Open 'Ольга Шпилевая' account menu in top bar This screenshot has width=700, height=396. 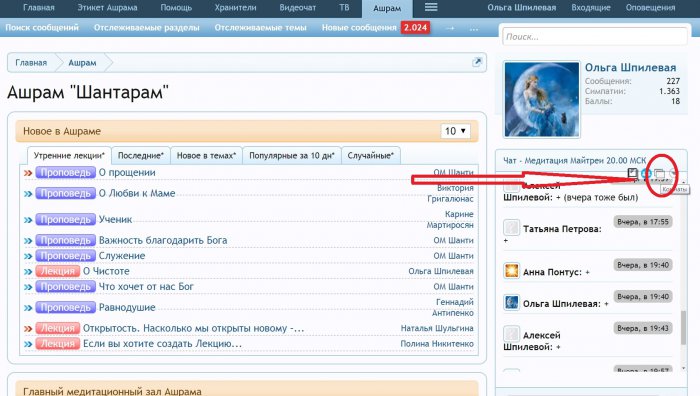[522, 8]
